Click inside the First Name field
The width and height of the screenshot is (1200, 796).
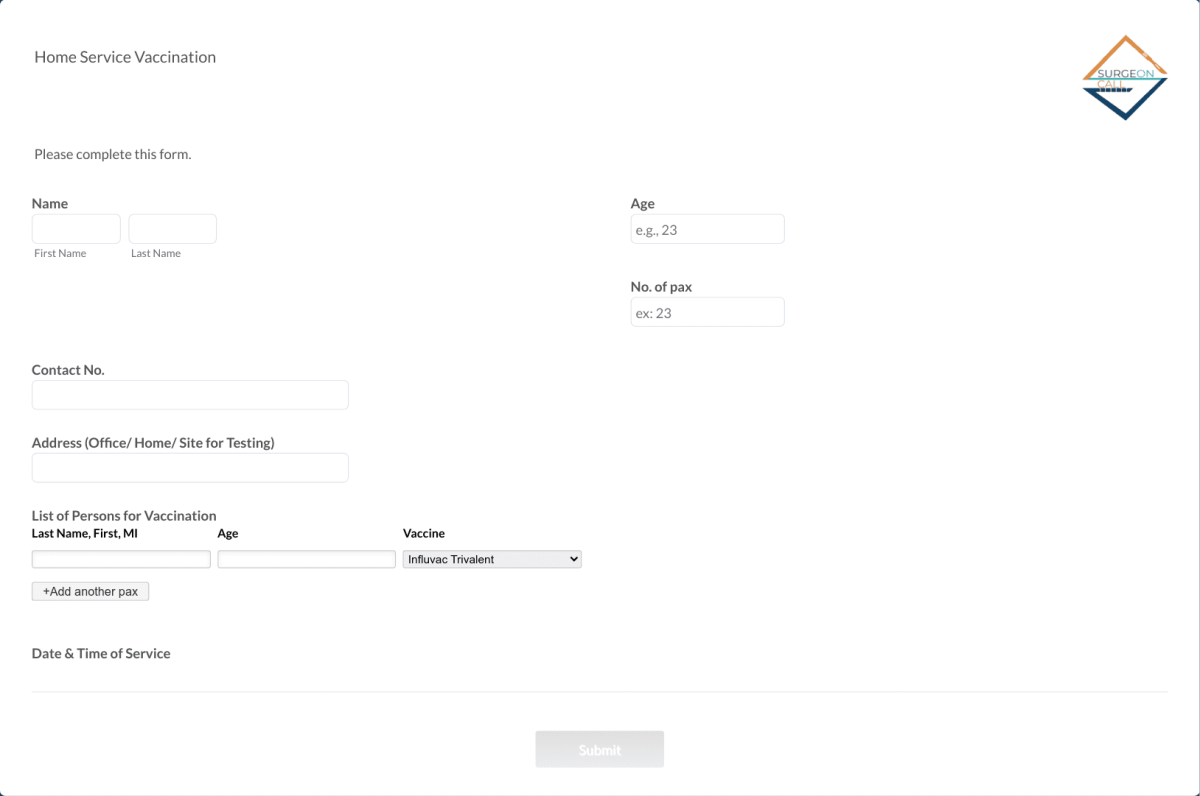(76, 228)
